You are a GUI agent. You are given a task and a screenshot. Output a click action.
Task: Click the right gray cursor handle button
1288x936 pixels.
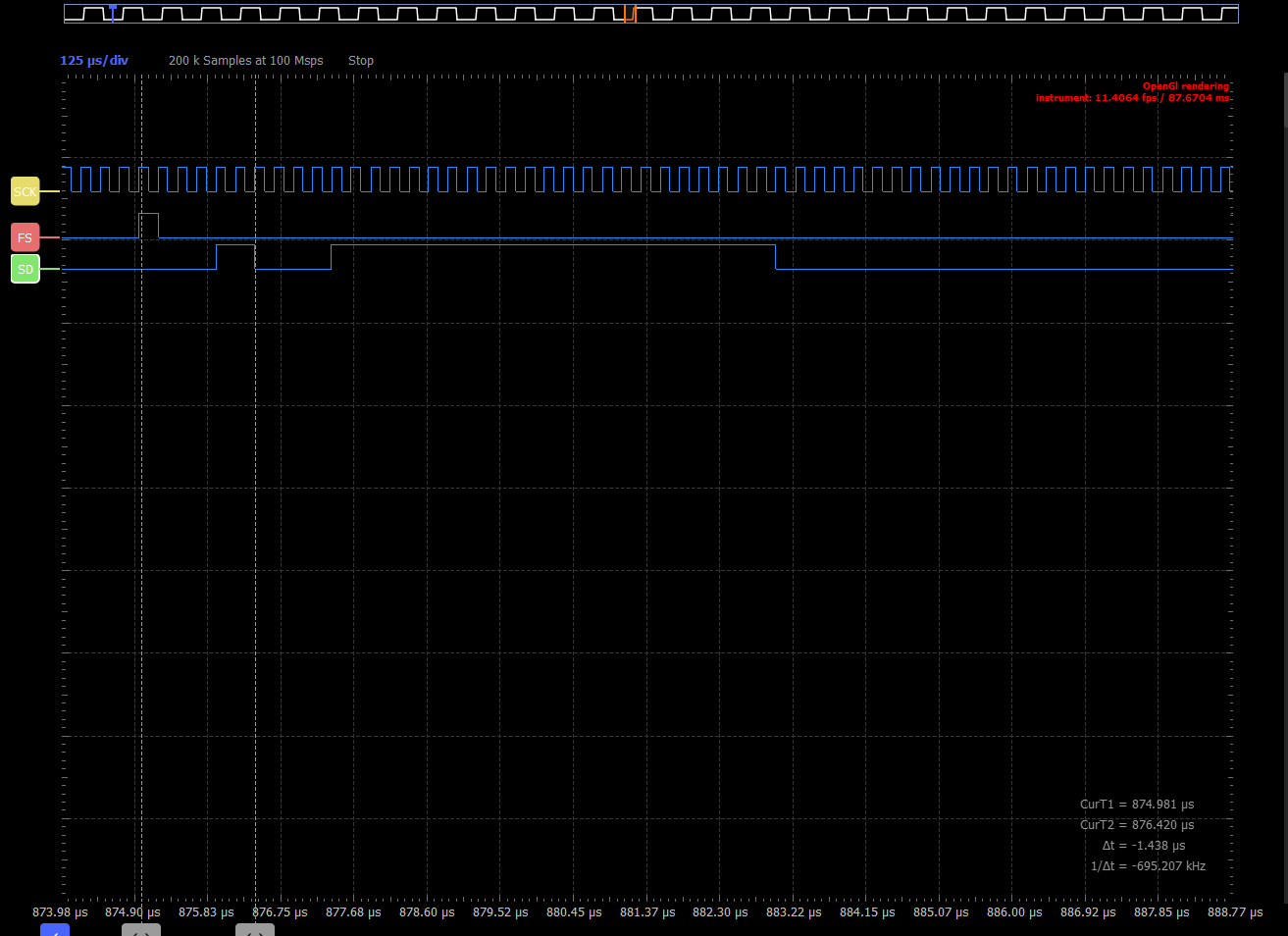254,929
